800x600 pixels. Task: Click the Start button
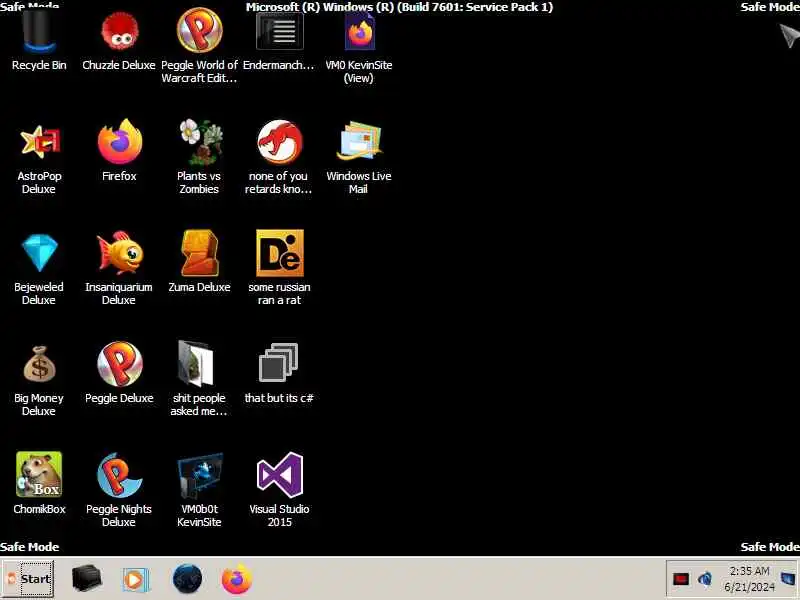(28, 579)
